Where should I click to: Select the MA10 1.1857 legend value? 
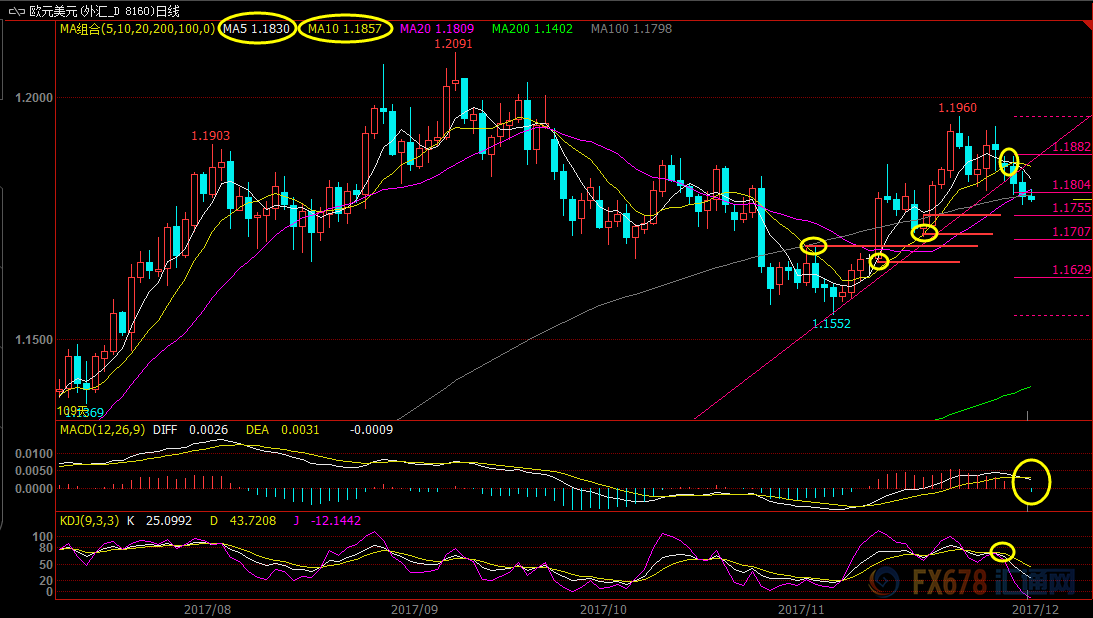tap(345, 29)
